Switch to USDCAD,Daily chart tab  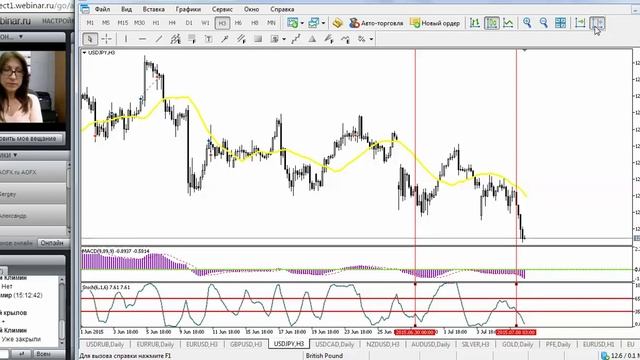point(334,344)
